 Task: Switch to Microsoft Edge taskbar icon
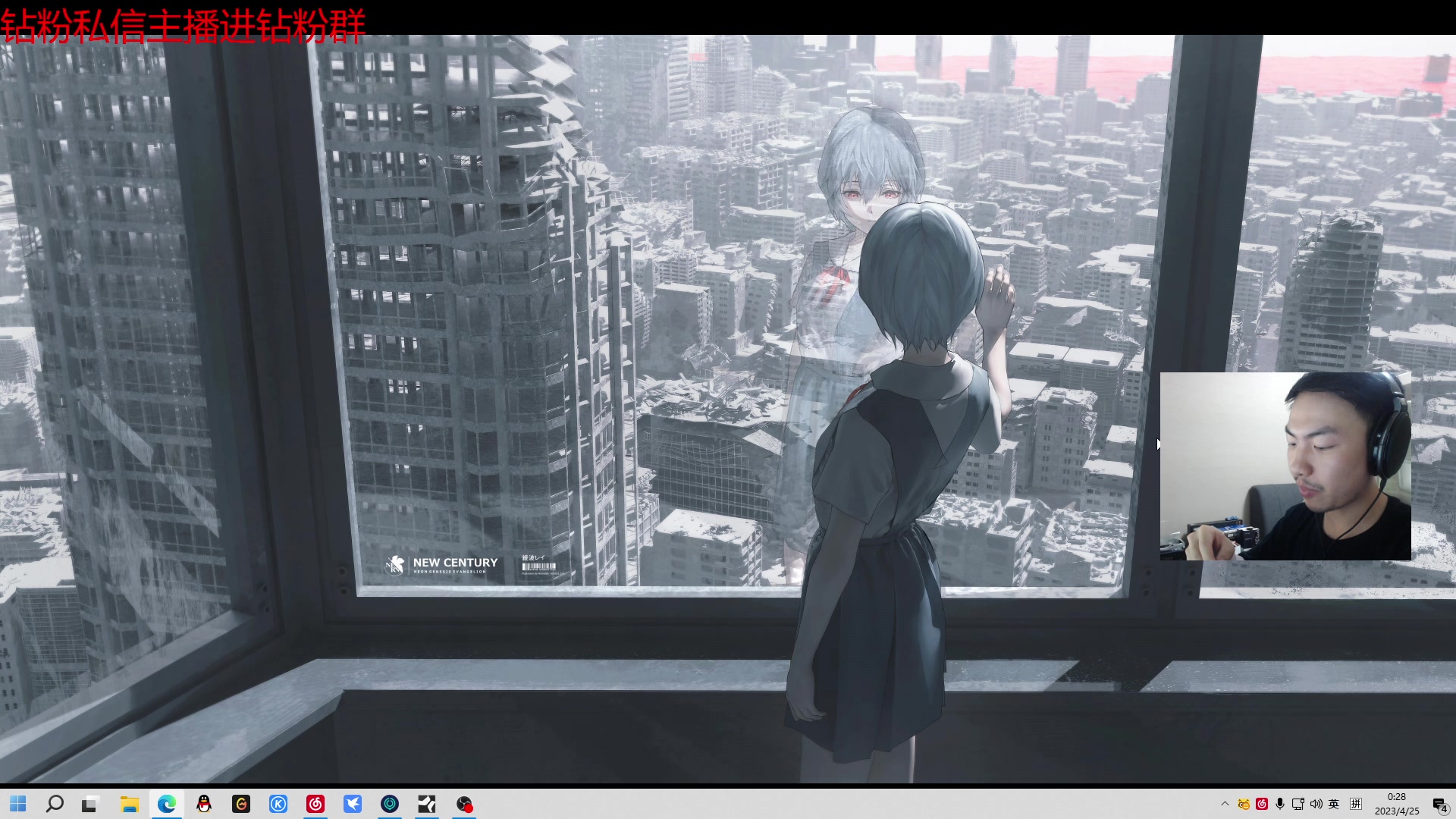pyautogui.click(x=167, y=804)
